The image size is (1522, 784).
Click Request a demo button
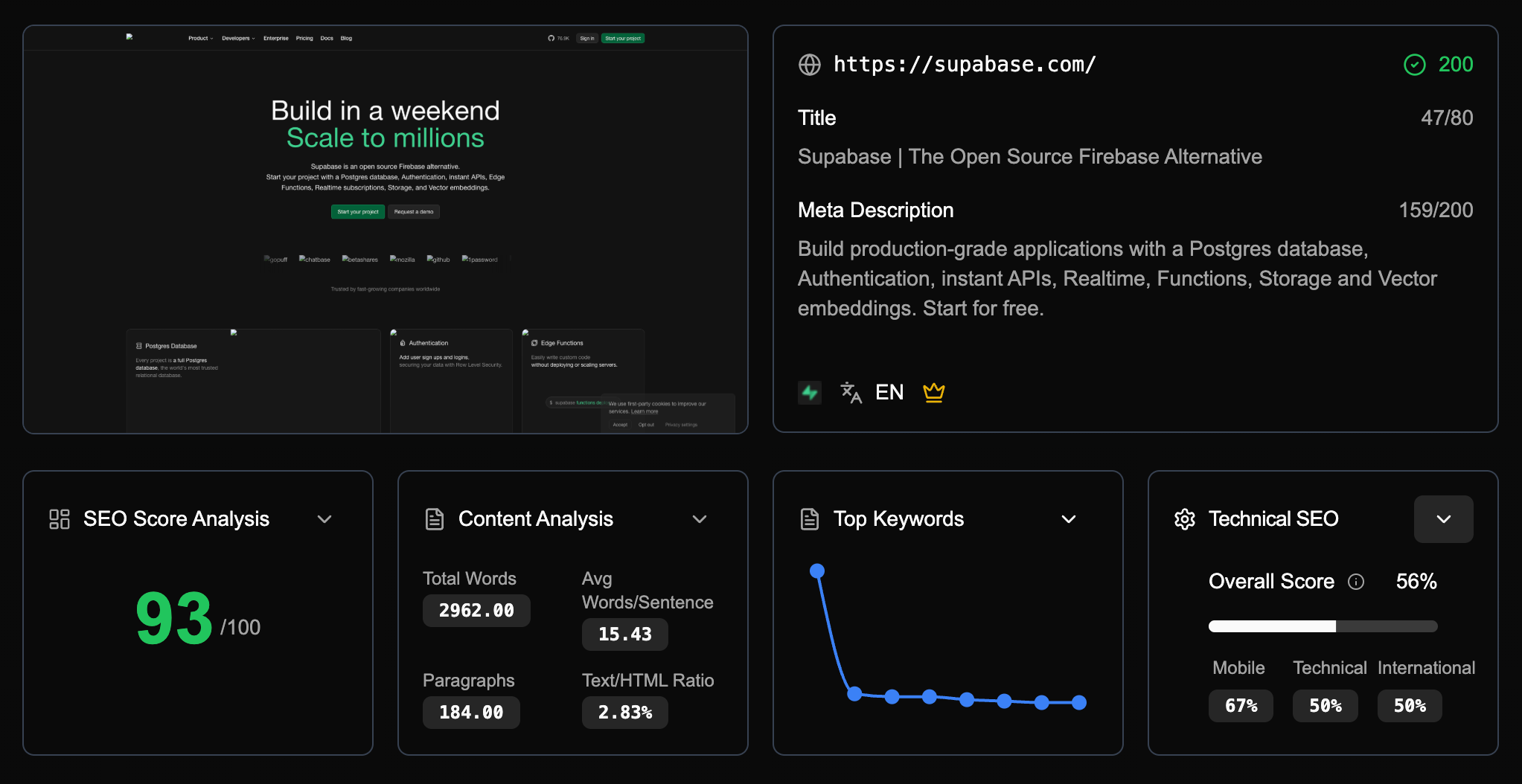coord(414,212)
